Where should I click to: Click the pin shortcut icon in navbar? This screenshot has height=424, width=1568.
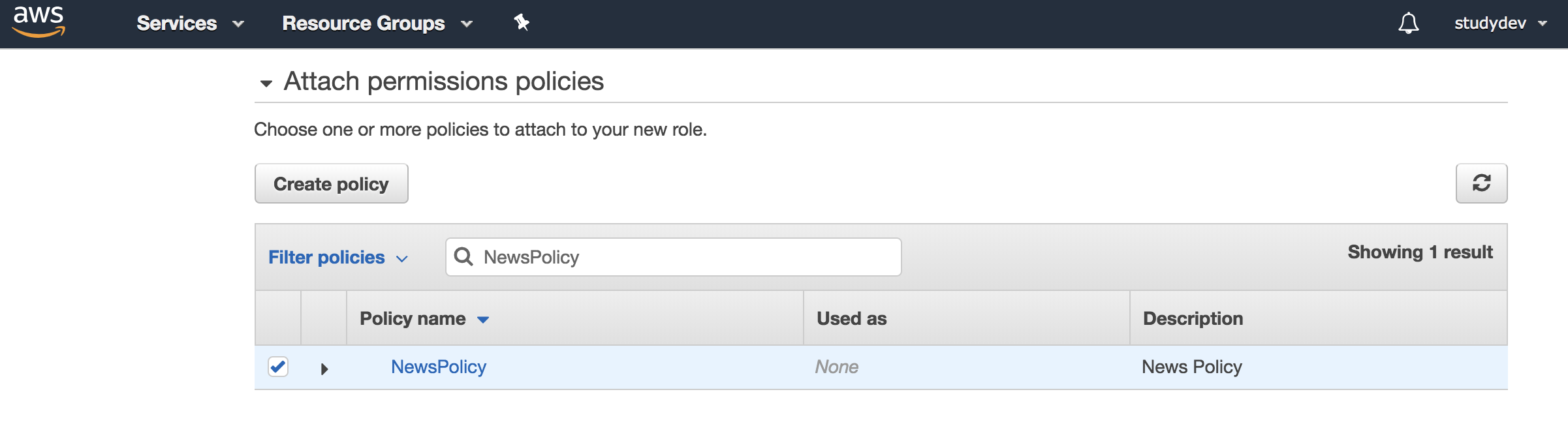pos(521,23)
